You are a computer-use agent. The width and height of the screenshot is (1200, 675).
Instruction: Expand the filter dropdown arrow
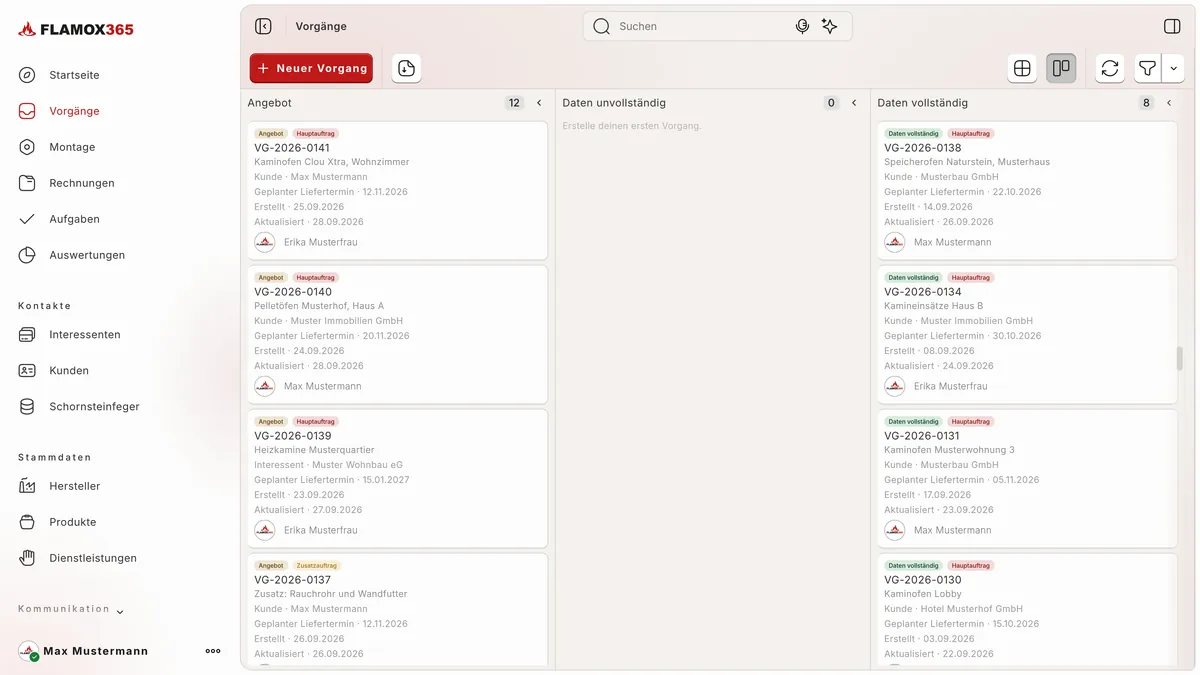point(1173,68)
